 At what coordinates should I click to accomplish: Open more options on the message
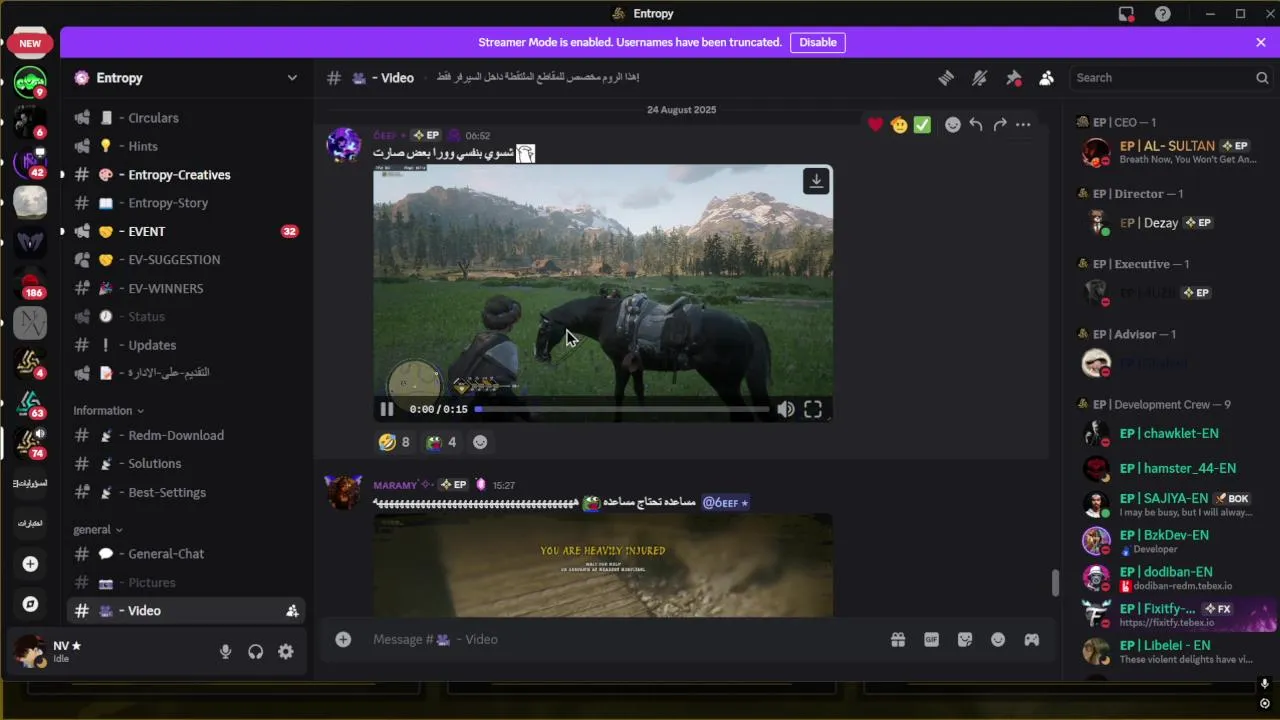1023,125
